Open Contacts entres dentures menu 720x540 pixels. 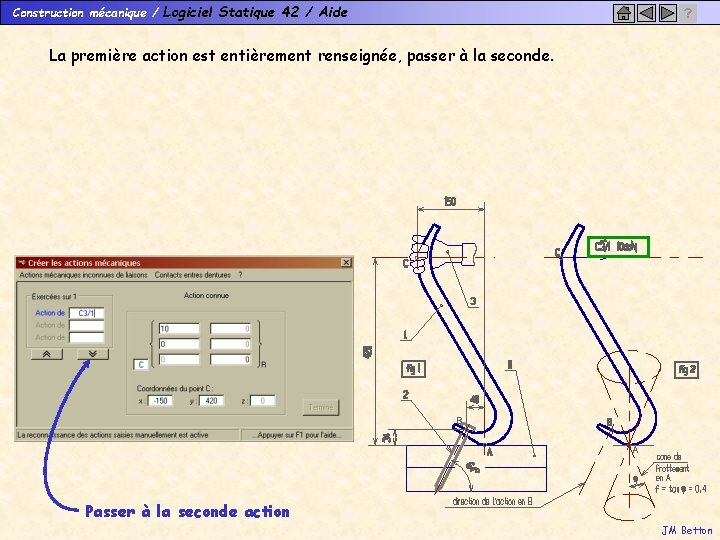(x=192, y=275)
